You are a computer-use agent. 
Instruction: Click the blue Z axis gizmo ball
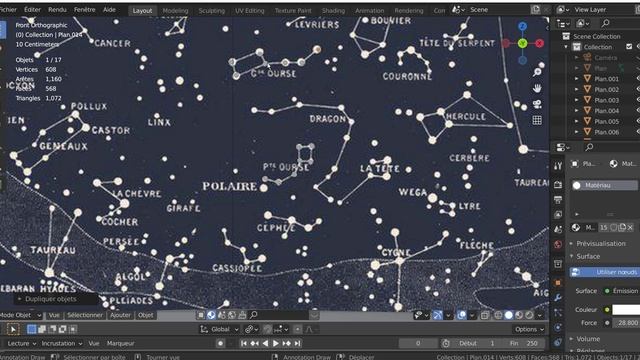click(522, 27)
